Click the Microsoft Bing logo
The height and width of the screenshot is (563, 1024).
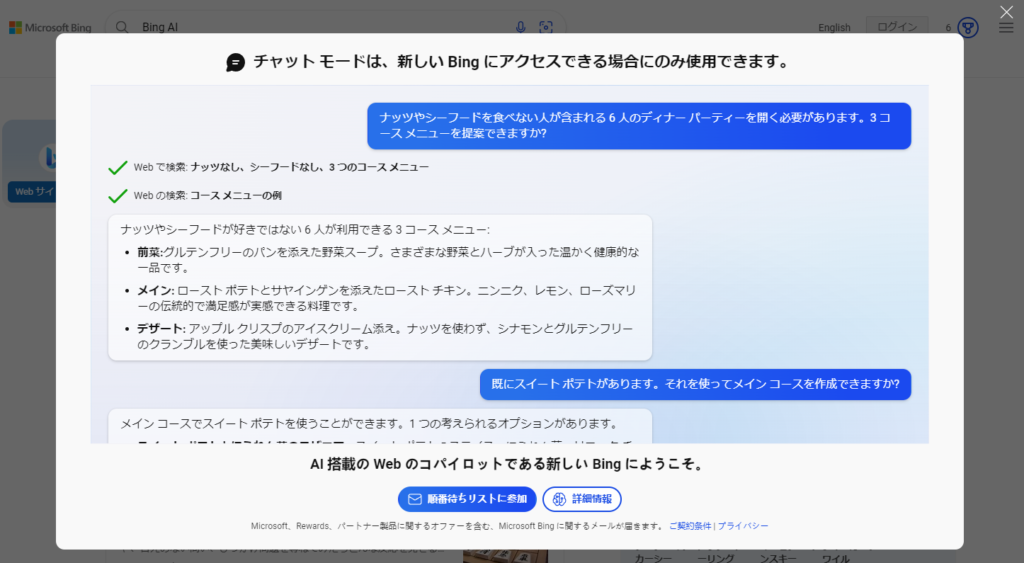(50, 27)
